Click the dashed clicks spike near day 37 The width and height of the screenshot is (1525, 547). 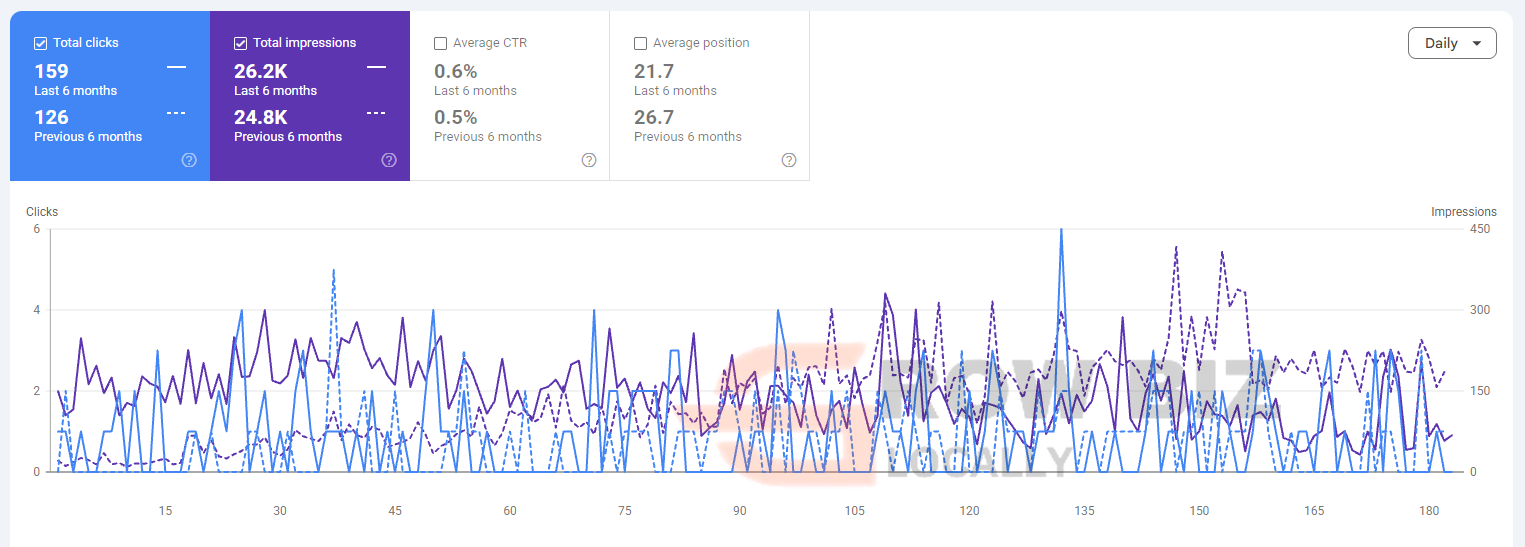[x=333, y=271]
